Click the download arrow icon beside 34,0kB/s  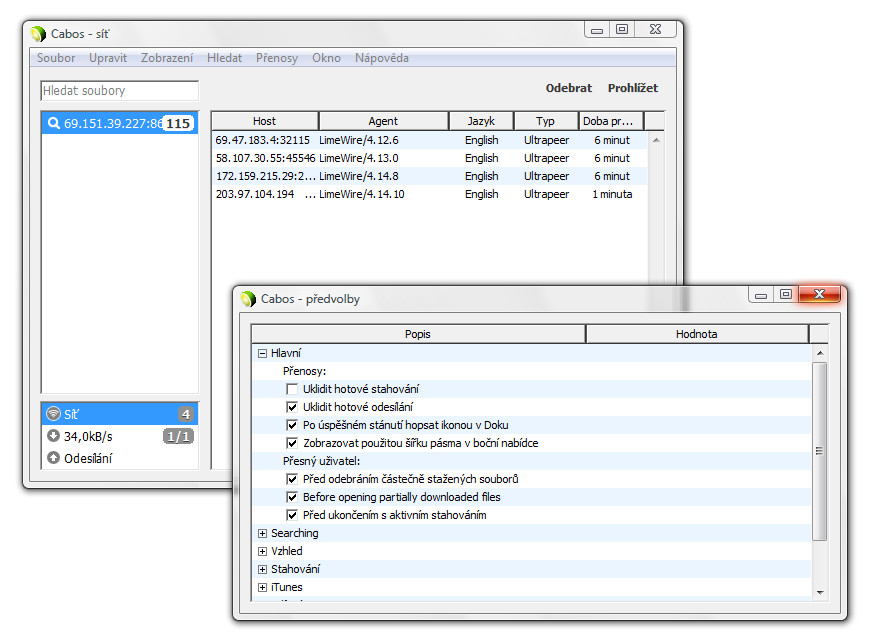click(53, 436)
